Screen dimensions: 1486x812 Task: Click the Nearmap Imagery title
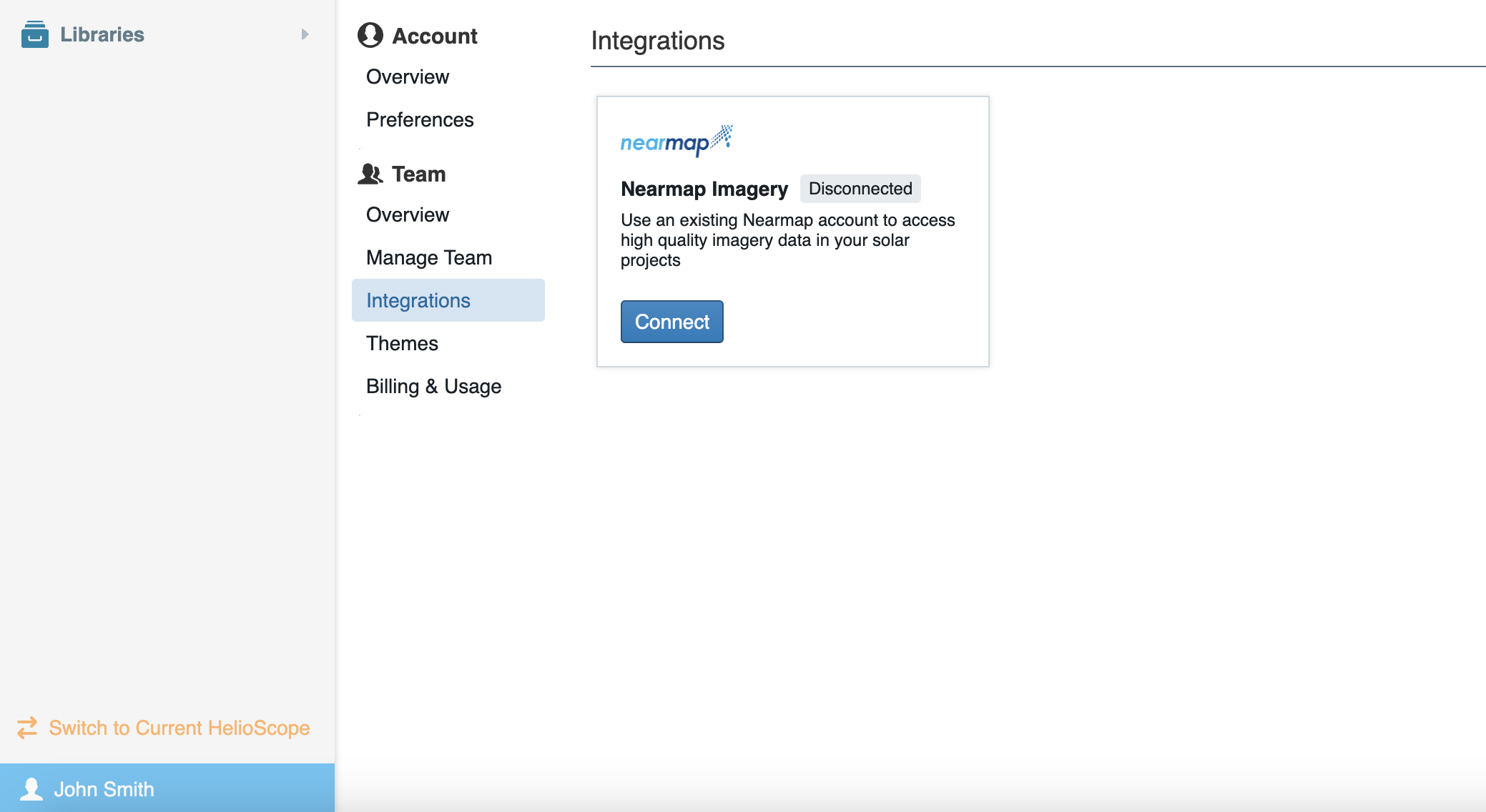[704, 189]
